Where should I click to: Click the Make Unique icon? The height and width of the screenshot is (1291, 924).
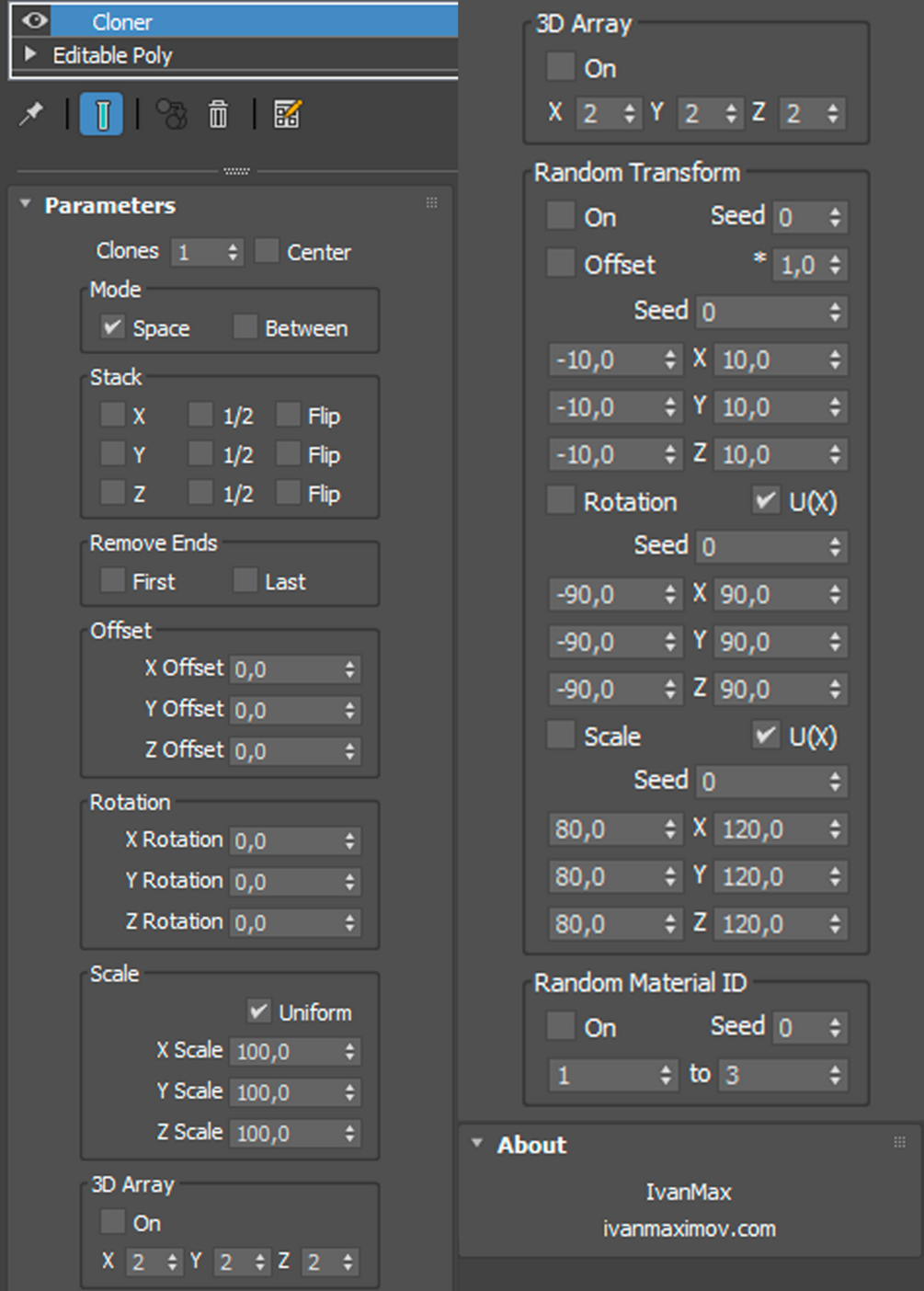click(171, 114)
